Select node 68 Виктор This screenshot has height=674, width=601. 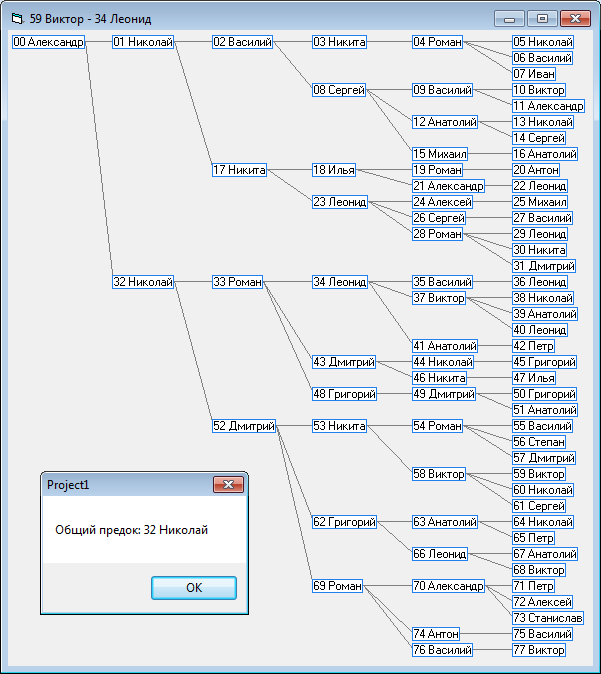(x=539, y=570)
